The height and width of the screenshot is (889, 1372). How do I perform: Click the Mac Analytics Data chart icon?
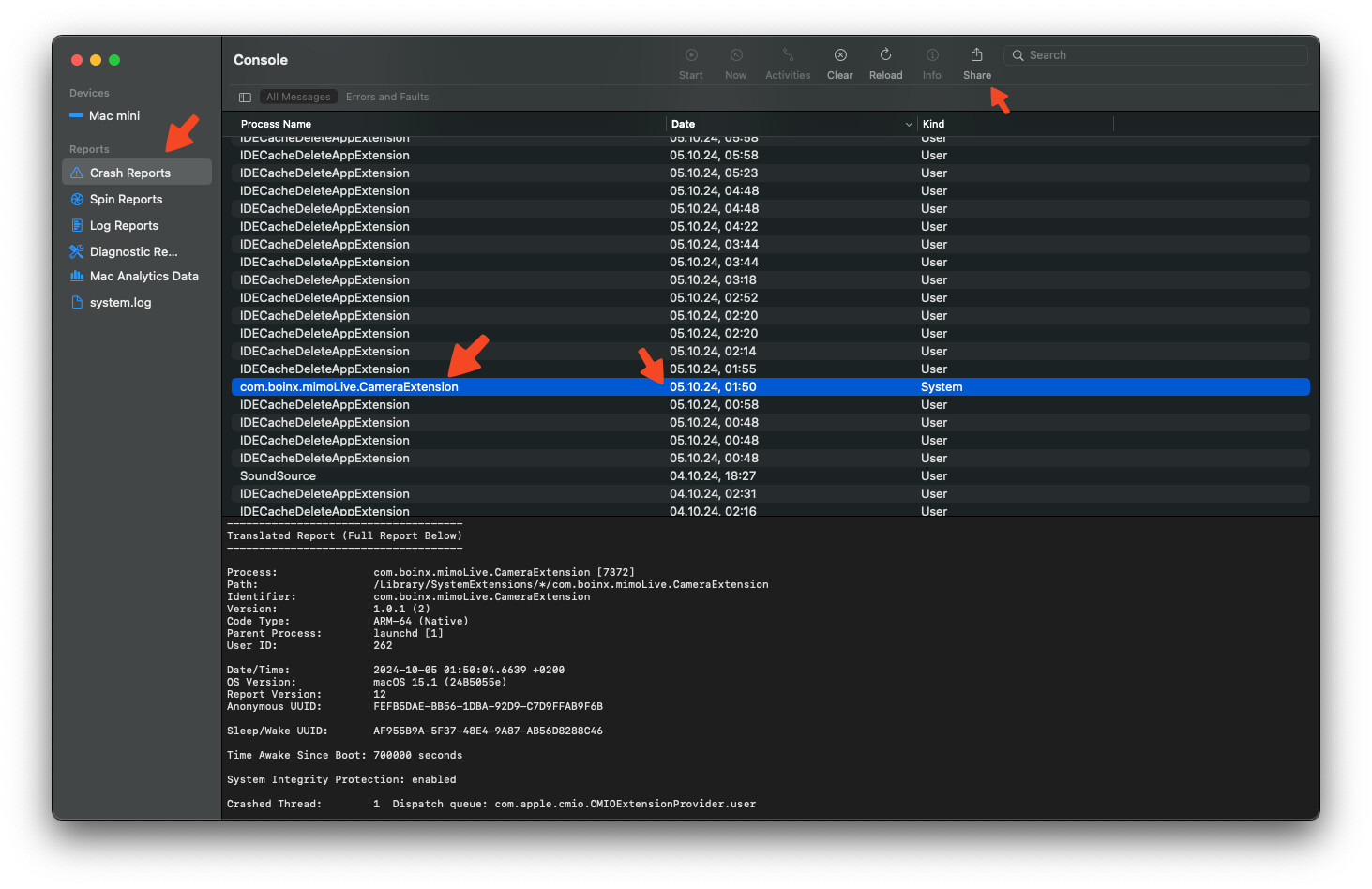tap(77, 277)
